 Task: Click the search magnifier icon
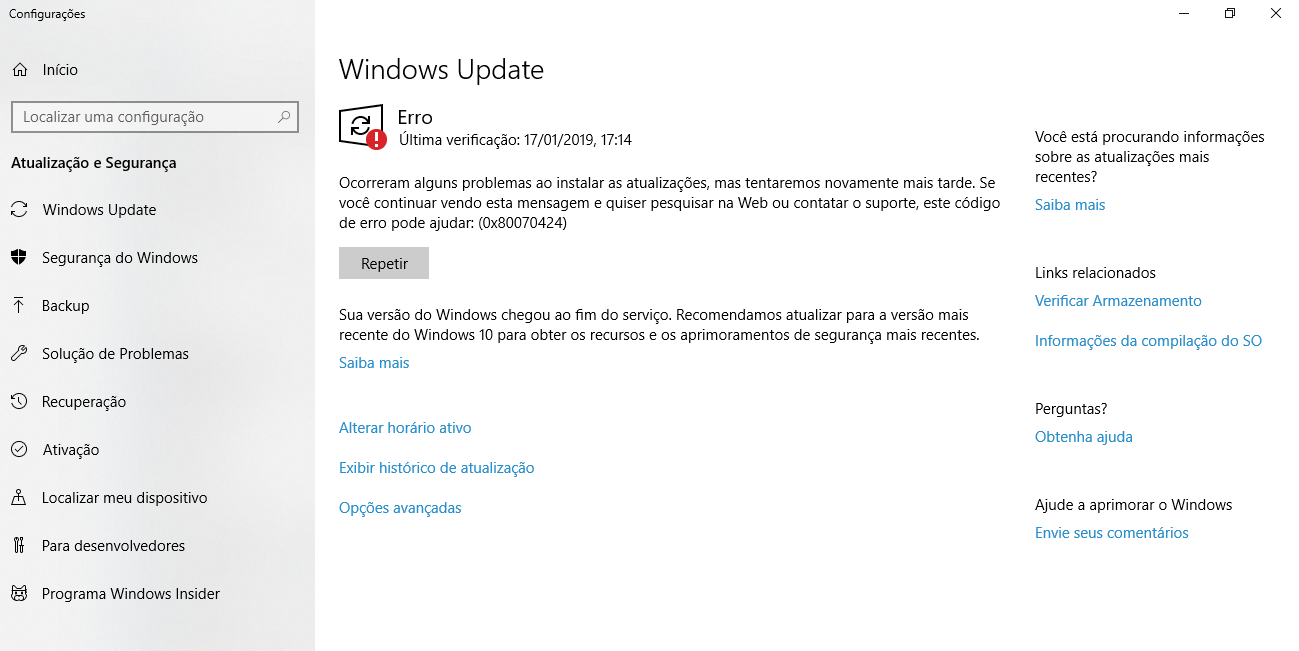[x=284, y=117]
